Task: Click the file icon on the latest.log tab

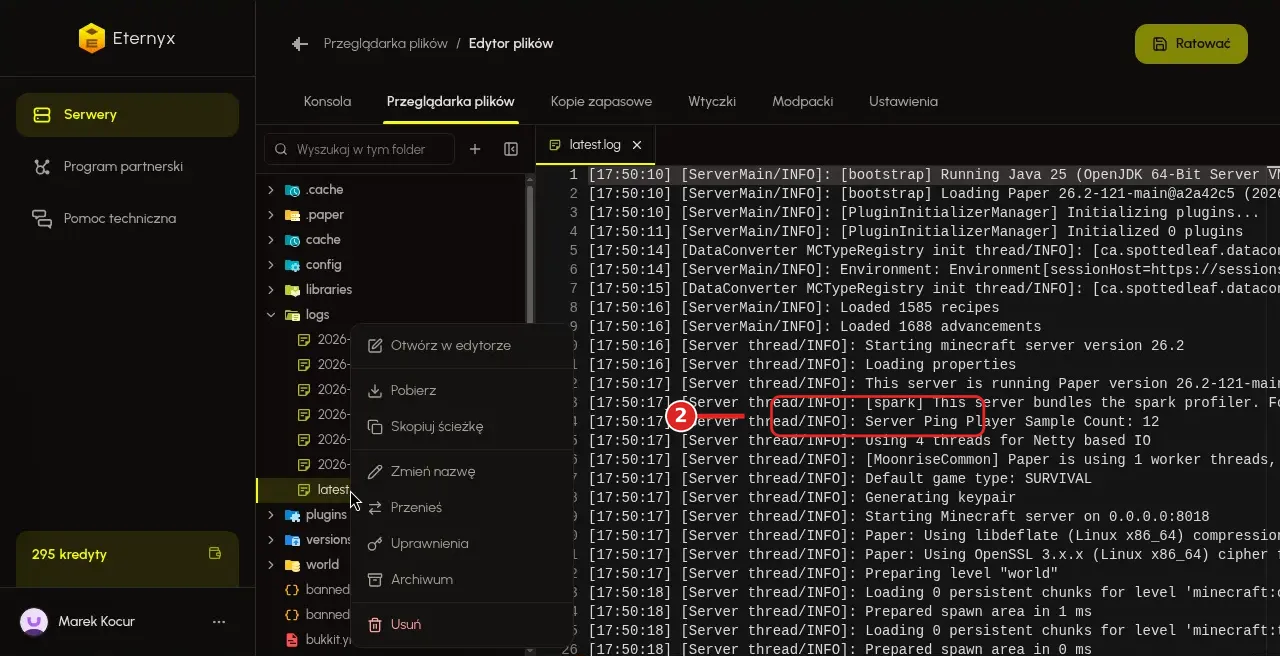Action: [x=555, y=145]
